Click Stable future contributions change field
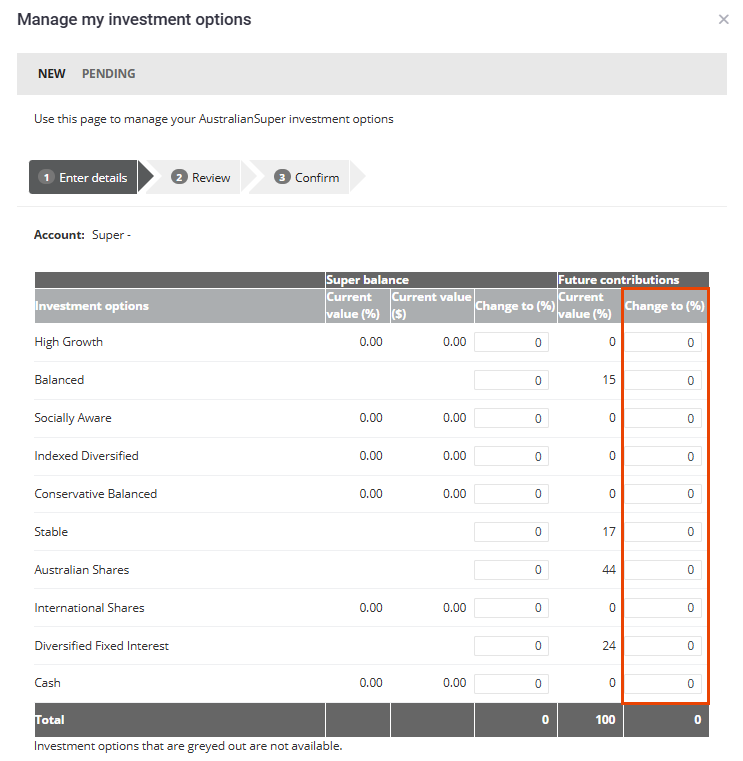This screenshot has width=743, height=761. coord(664,532)
